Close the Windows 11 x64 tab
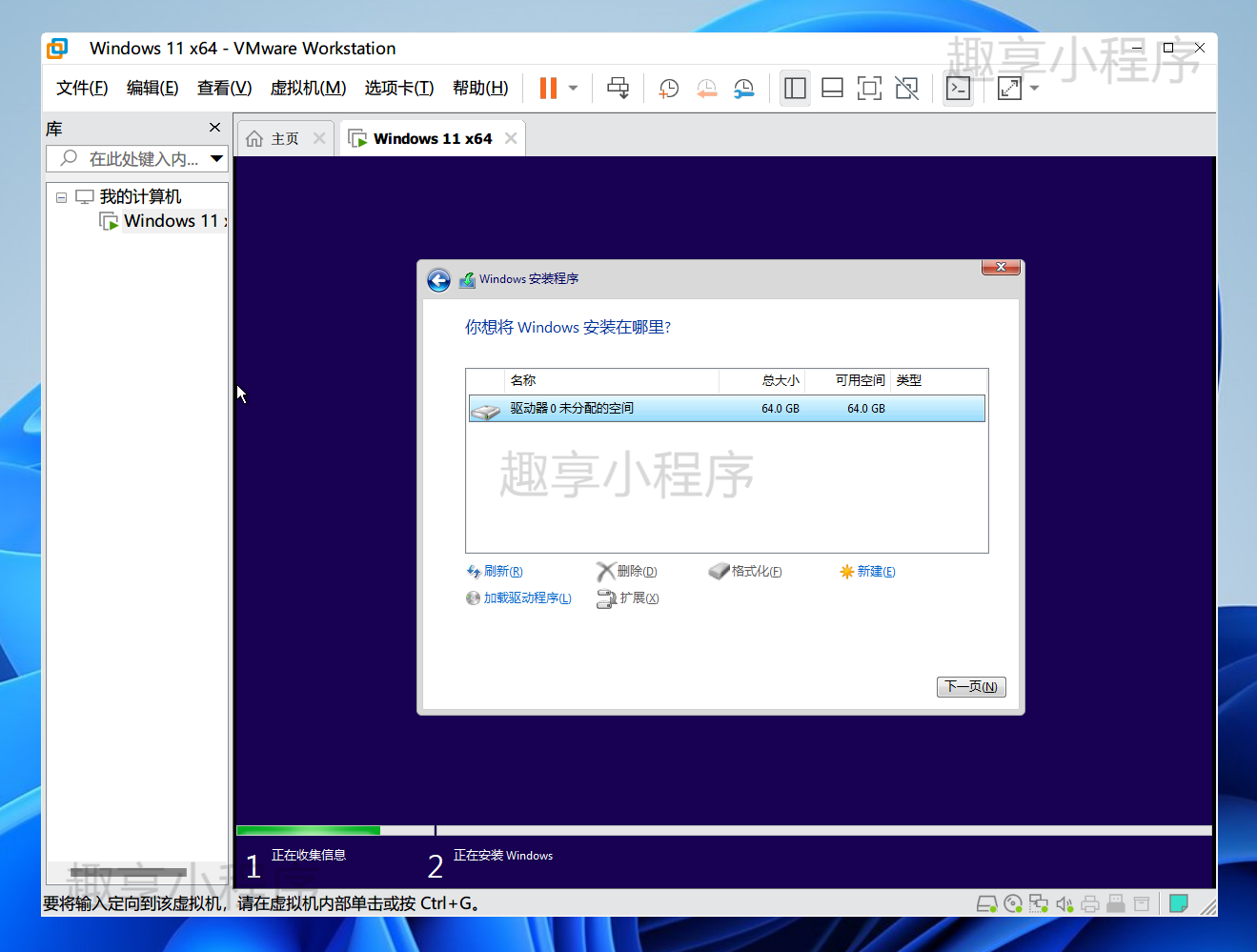Screen dimensions: 1257x952 click(x=511, y=139)
